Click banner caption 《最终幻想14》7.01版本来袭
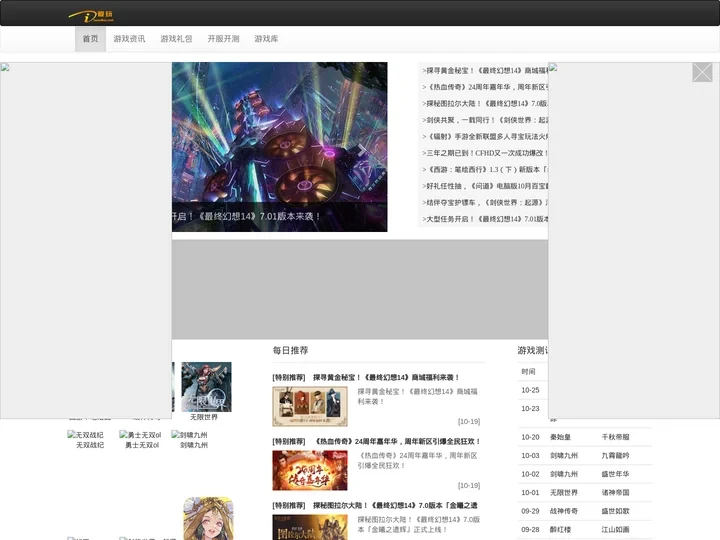This screenshot has width=720, height=540. point(246,216)
